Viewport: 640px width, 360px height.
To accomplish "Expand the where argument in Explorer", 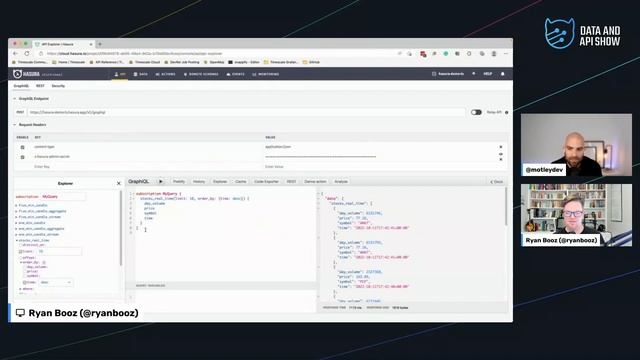I will [x=20, y=289].
